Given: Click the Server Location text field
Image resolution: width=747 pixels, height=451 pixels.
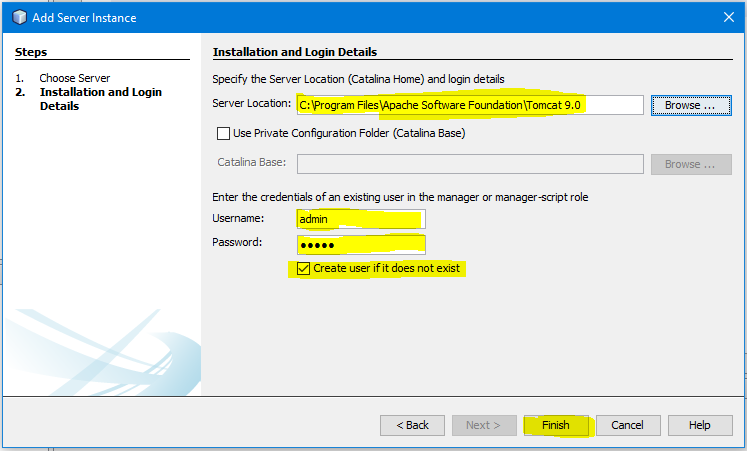Looking at the screenshot, I should coord(470,105).
